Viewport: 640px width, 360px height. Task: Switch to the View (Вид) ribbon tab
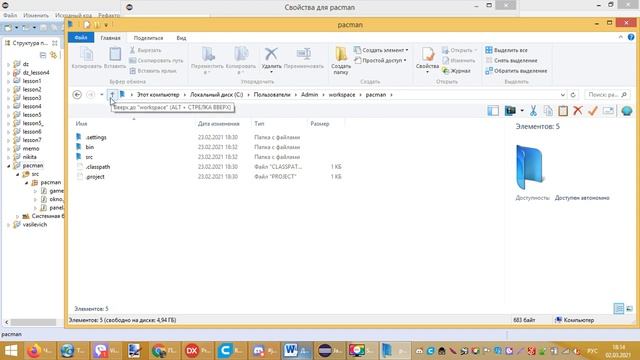181,38
